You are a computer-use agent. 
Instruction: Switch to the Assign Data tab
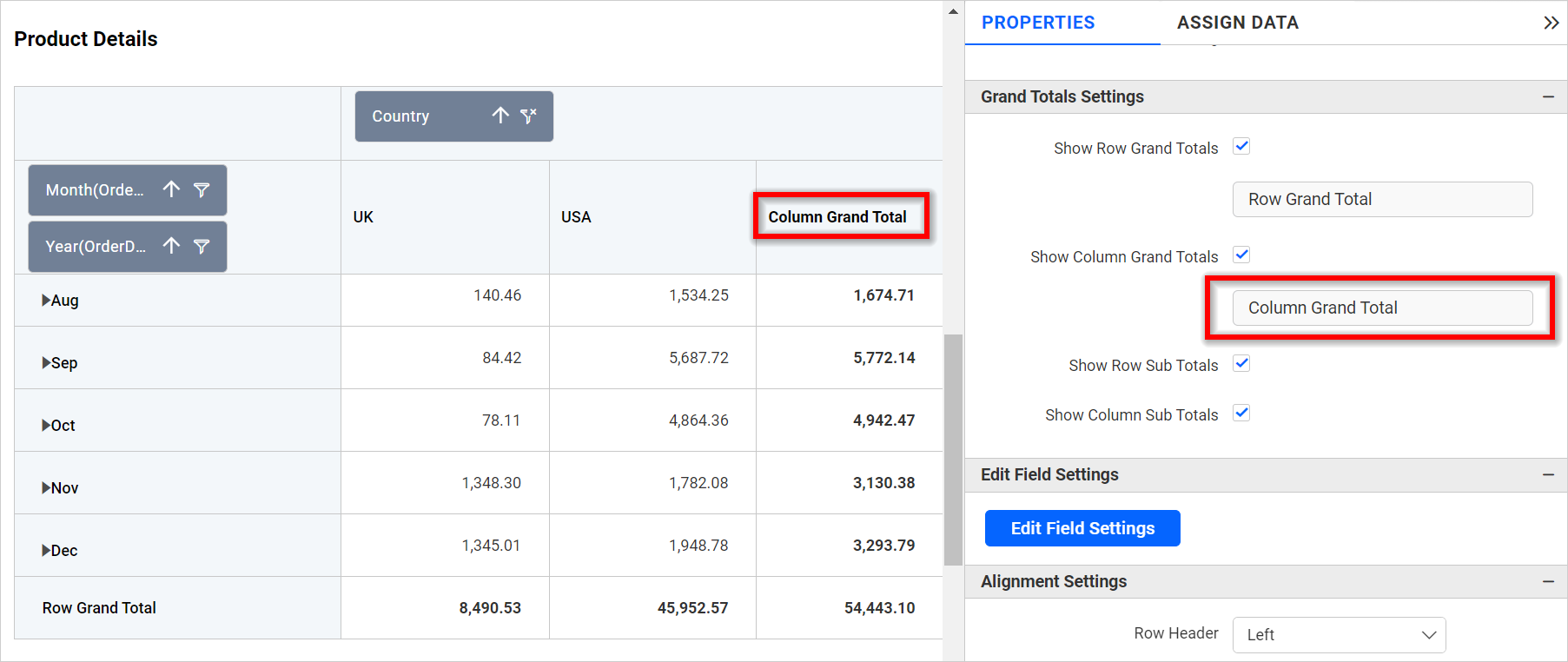(x=1237, y=23)
